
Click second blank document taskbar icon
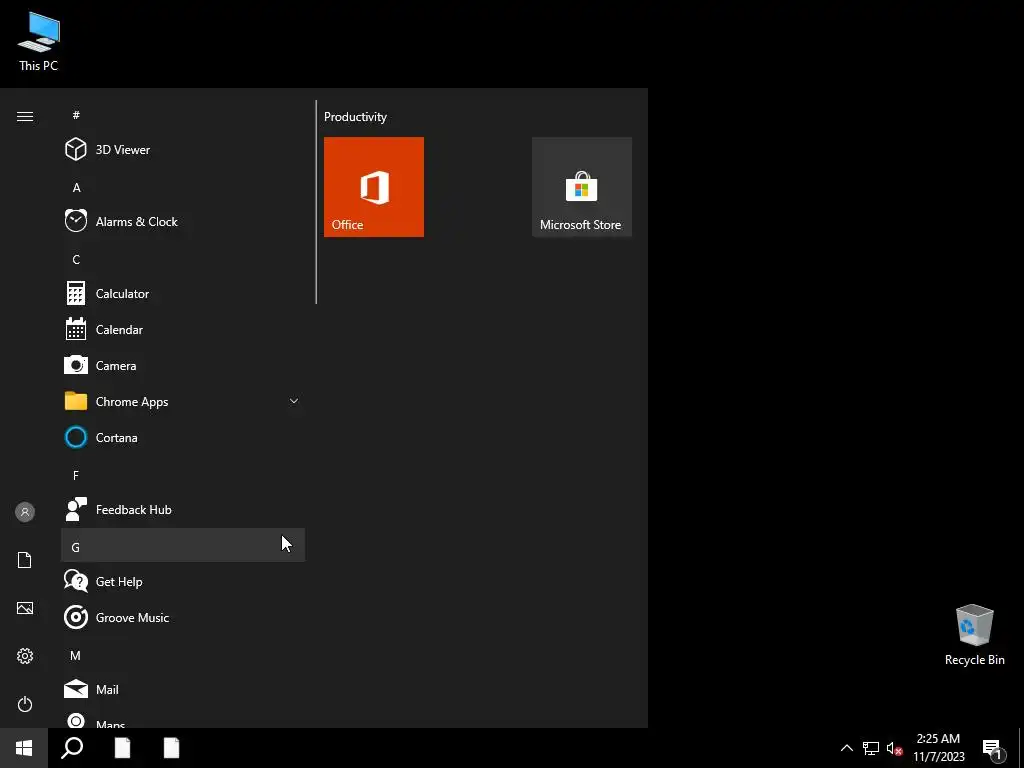tap(171, 748)
